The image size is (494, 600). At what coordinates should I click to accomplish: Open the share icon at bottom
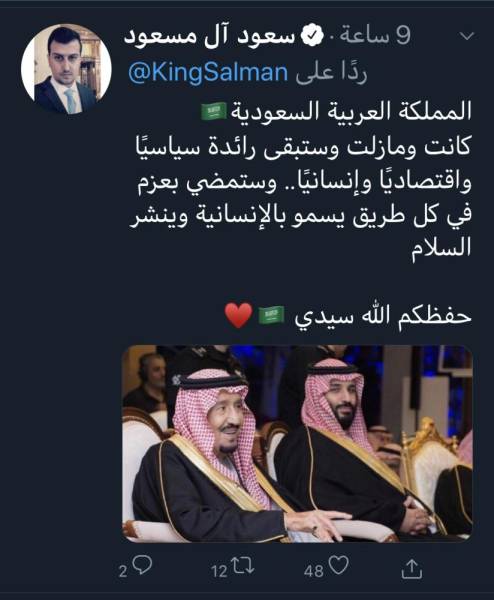(x=412, y=569)
